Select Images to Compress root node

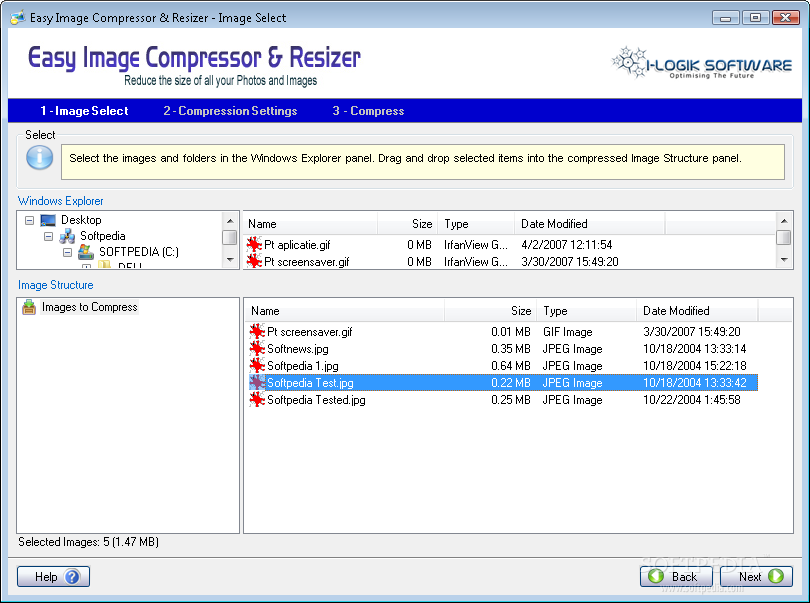point(89,307)
